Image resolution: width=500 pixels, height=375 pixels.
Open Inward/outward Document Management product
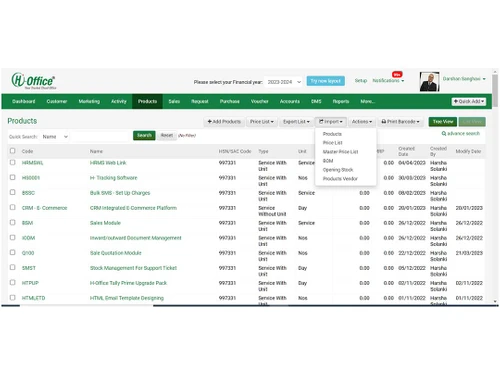coord(136,238)
